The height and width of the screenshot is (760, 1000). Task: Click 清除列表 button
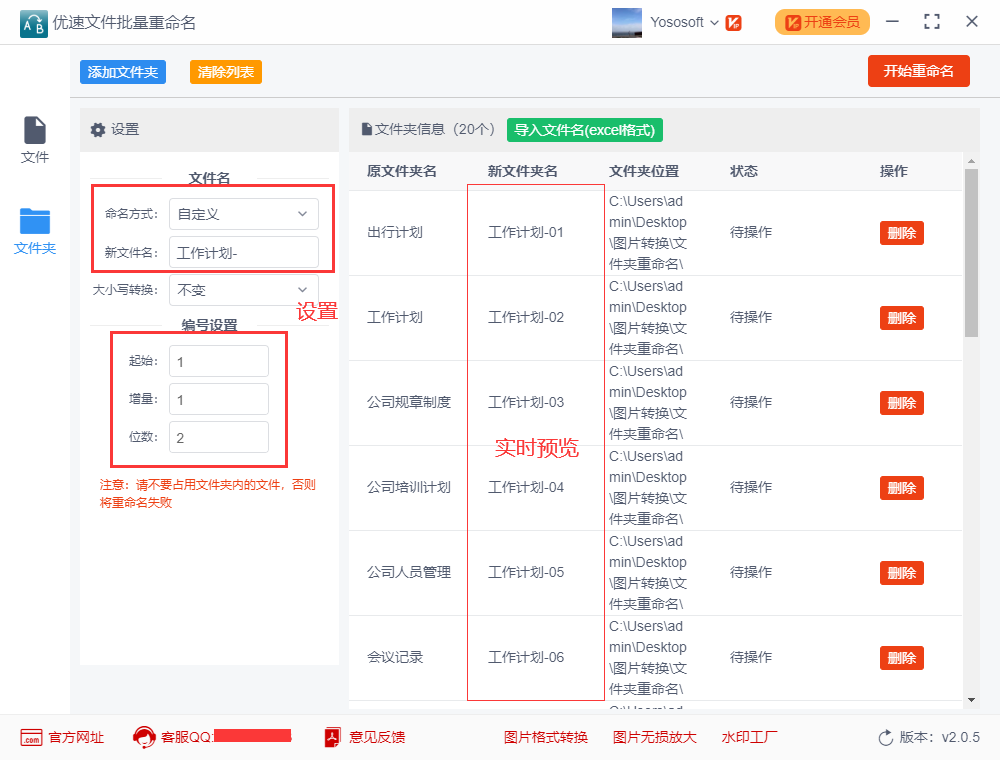coord(226,72)
